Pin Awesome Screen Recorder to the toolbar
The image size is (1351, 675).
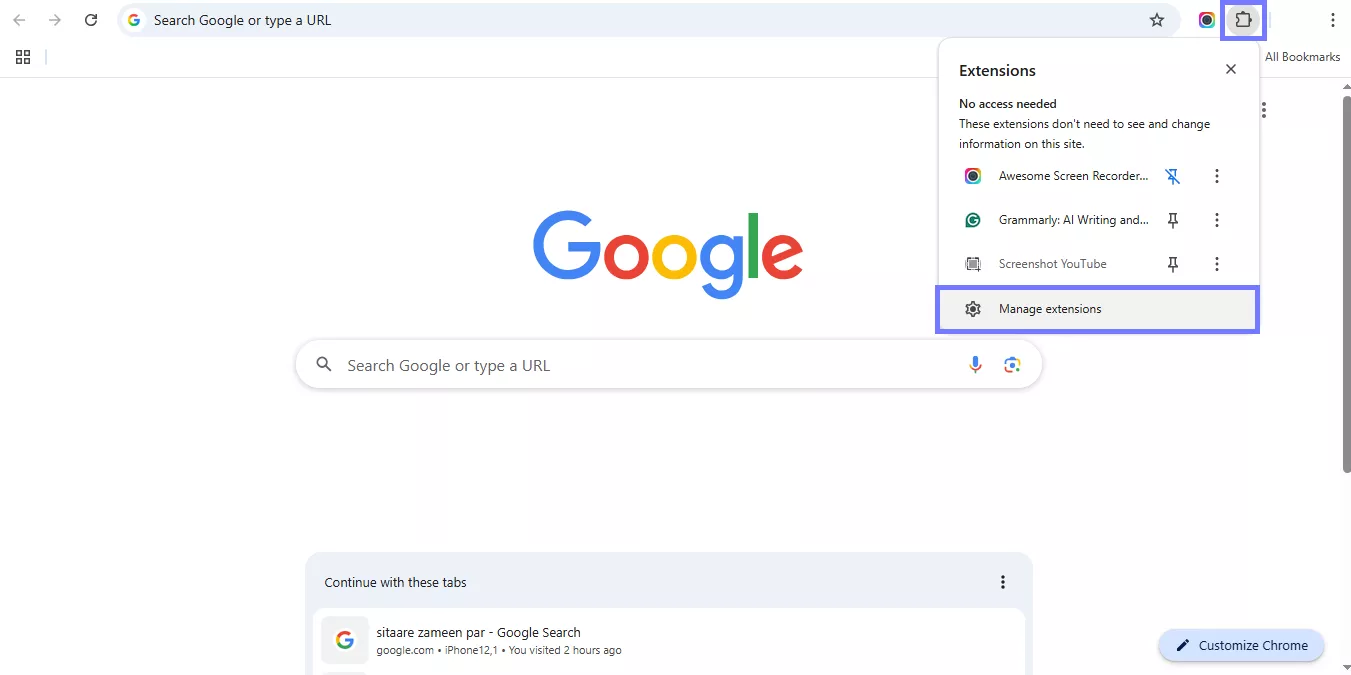pyautogui.click(x=1172, y=175)
